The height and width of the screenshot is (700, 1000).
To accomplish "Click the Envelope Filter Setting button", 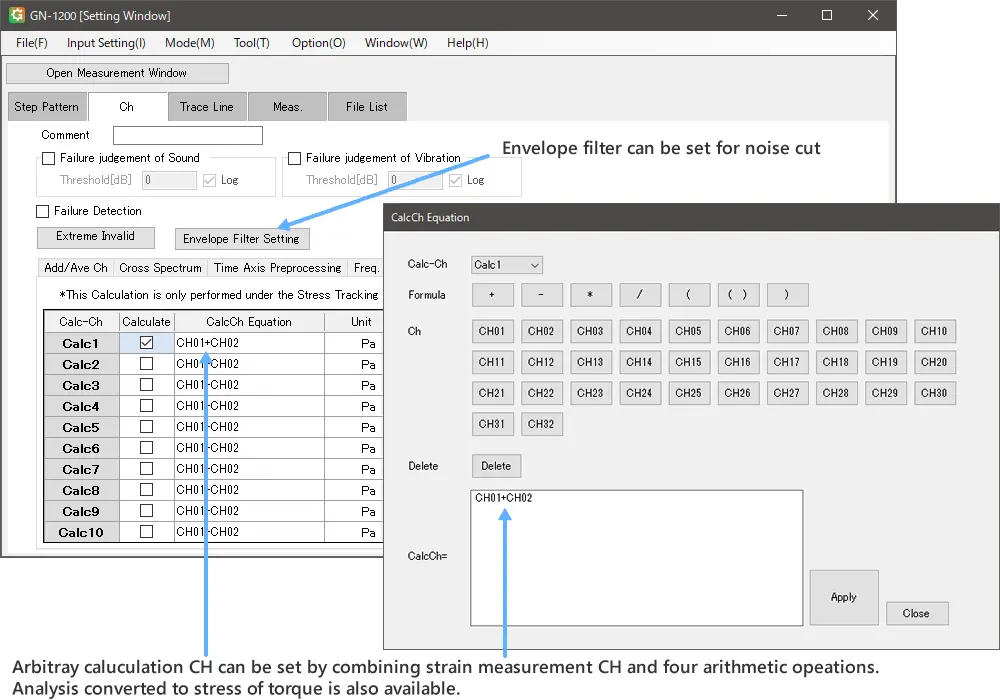I will (x=241, y=239).
